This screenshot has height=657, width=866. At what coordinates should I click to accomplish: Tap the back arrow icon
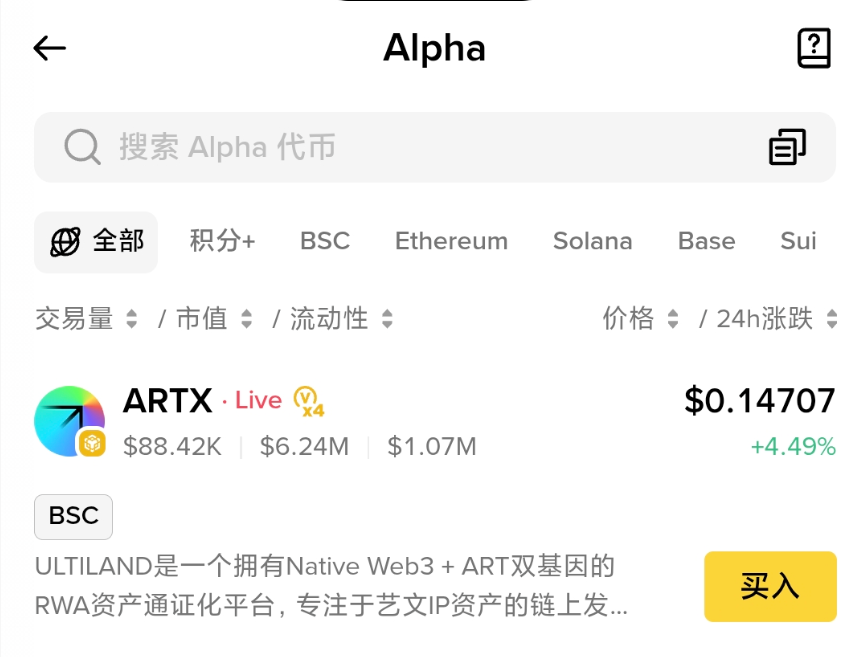[49, 48]
